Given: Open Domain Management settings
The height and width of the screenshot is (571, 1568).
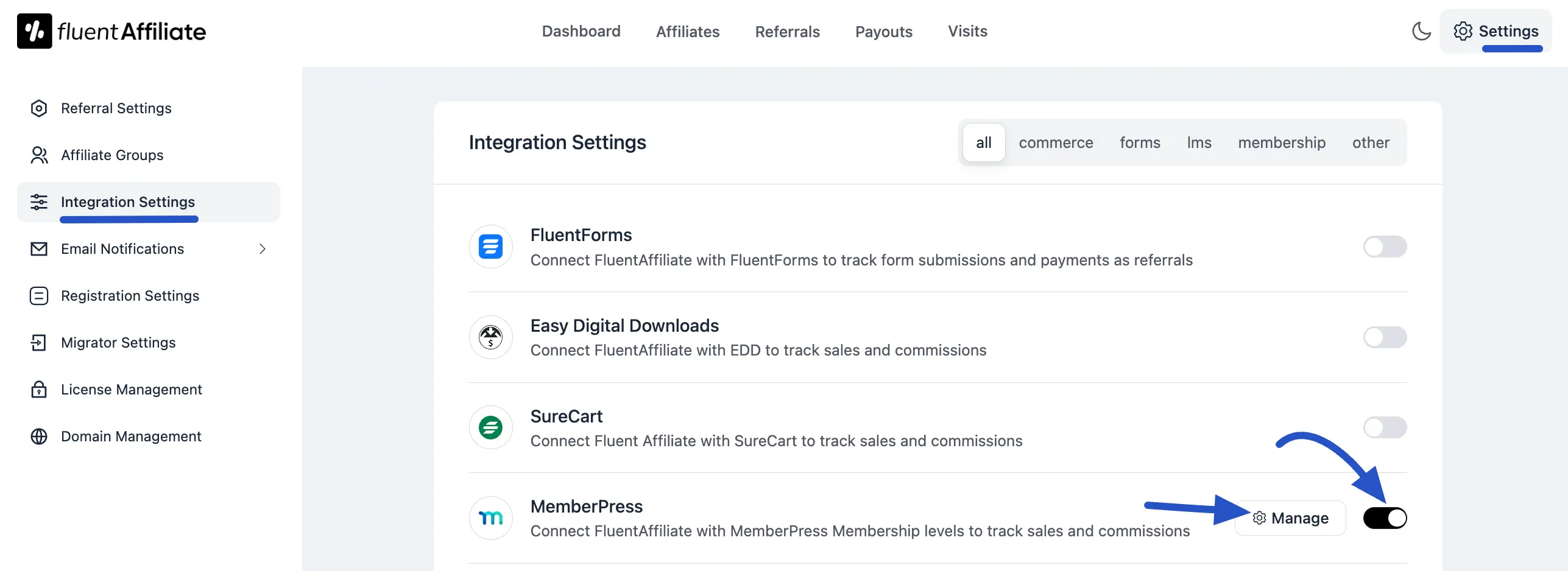Looking at the screenshot, I should click(131, 436).
